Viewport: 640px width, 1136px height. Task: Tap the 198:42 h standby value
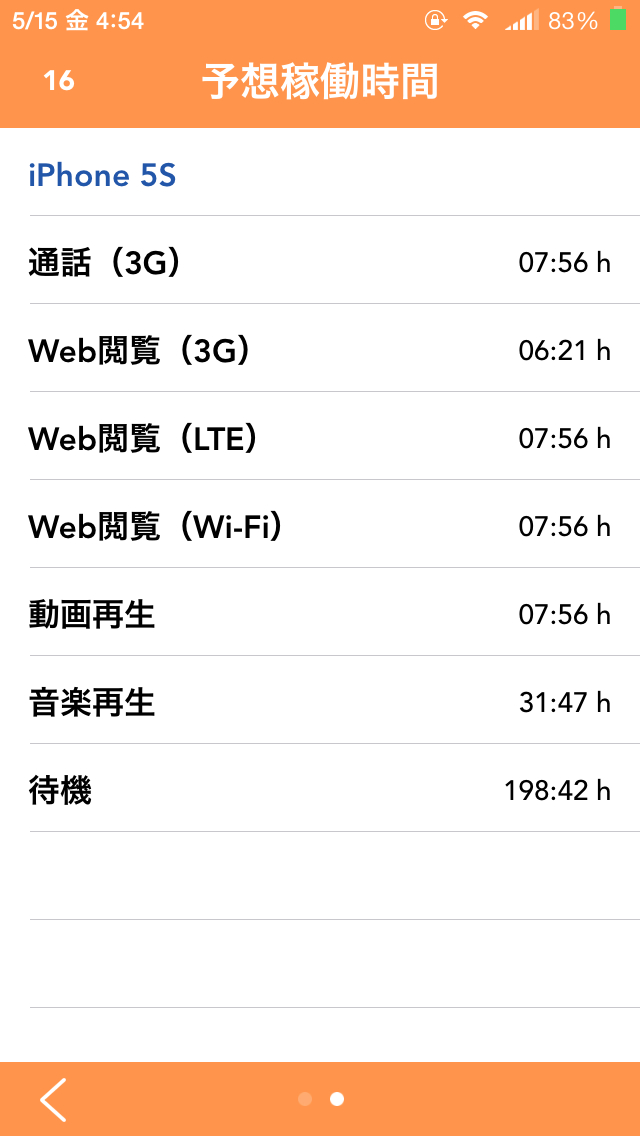(x=557, y=791)
